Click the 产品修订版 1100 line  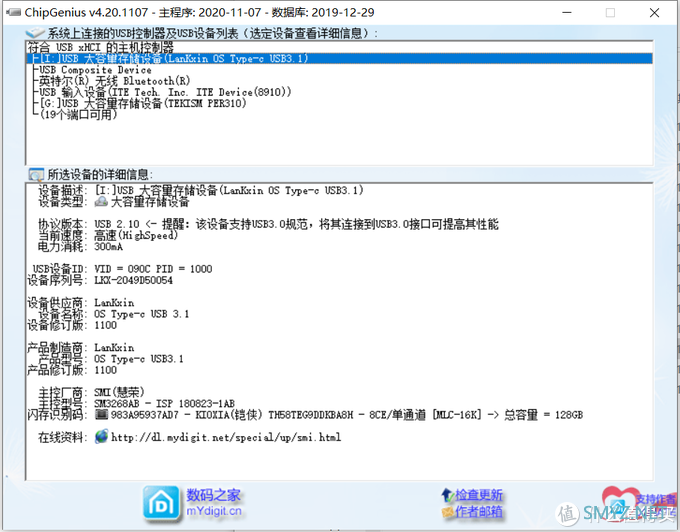click(x=72, y=370)
